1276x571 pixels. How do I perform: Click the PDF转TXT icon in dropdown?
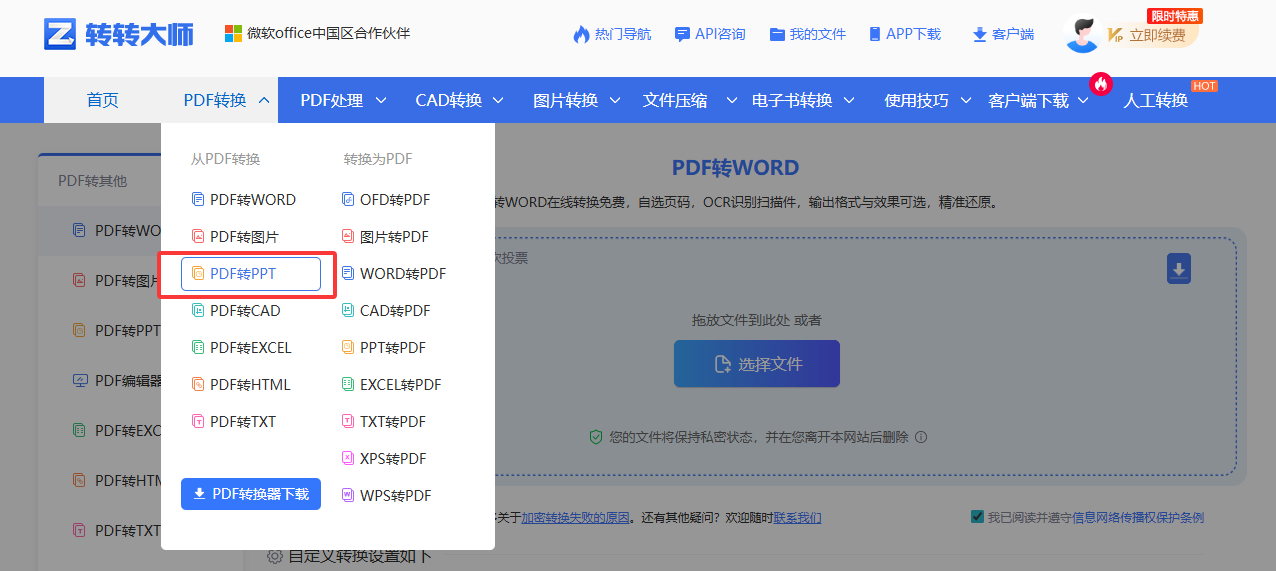197,422
